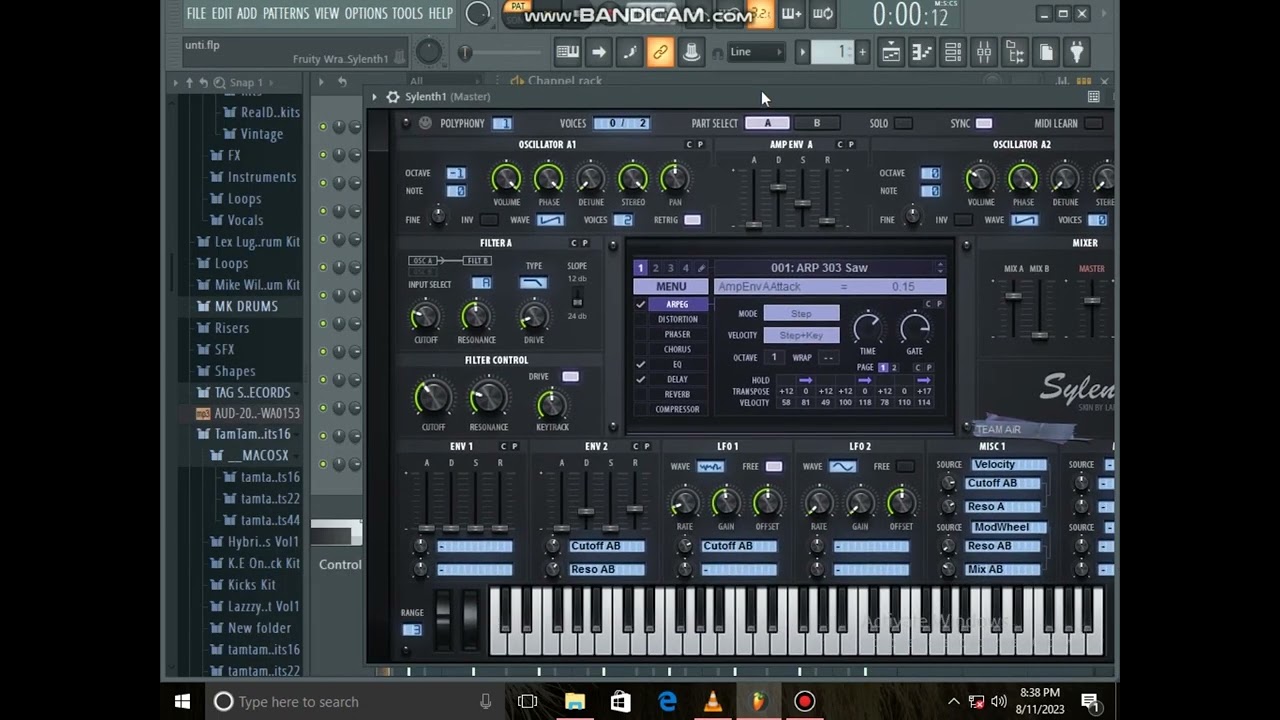Viewport: 1280px width, 720px height.
Task: Open arpeggiator Velocity Step+Key dropdown
Action: (801, 335)
